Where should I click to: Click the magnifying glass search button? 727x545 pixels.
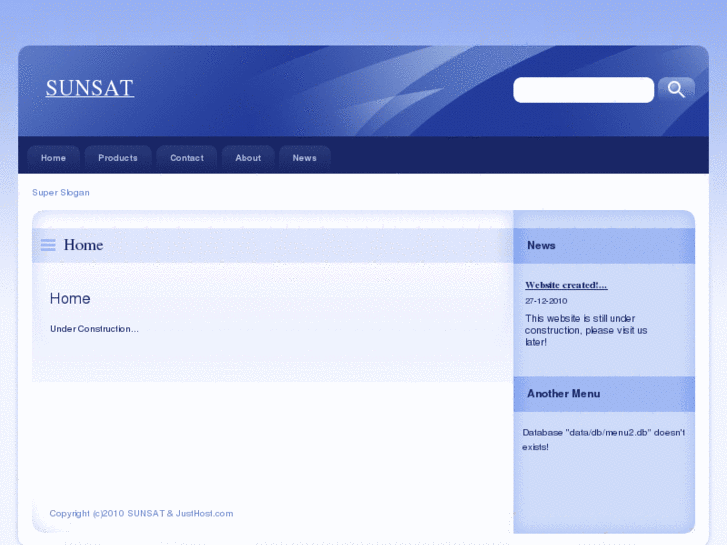pyautogui.click(x=676, y=90)
